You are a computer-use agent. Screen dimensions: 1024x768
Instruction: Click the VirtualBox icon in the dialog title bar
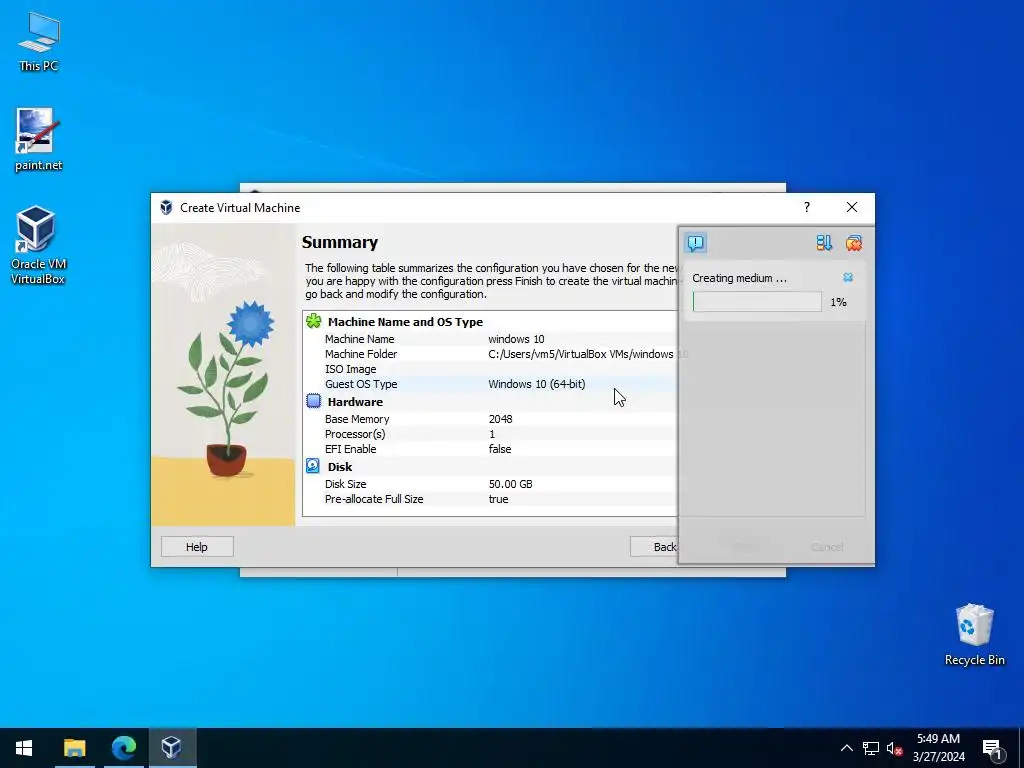pyautogui.click(x=167, y=208)
